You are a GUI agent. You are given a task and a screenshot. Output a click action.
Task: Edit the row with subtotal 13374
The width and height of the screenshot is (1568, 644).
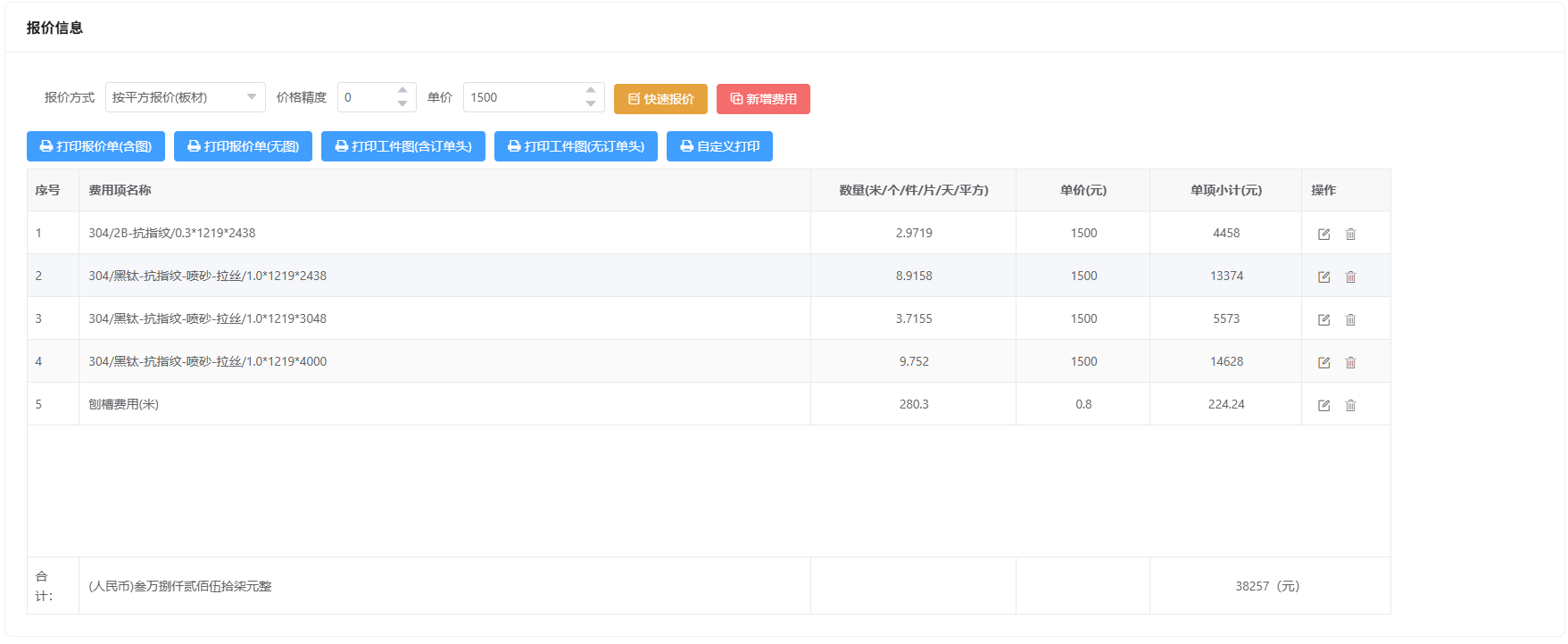click(x=1323, y=277)
